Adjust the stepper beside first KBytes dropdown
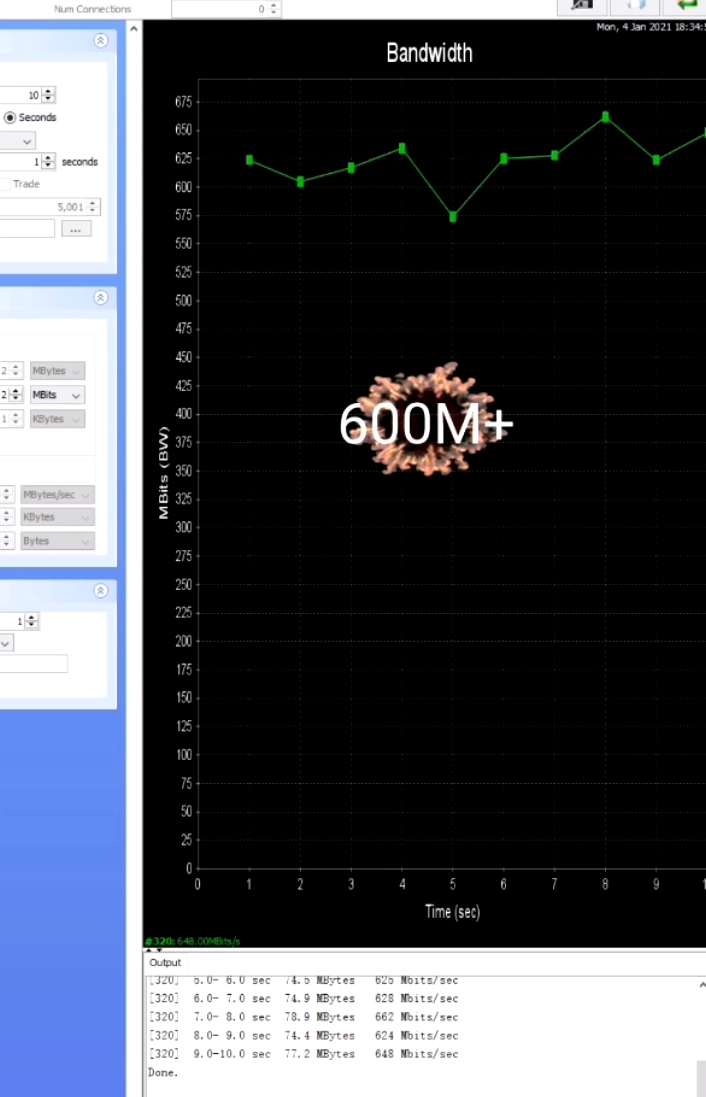This screenshot has height=1097, width=706. tap(16, 419)
